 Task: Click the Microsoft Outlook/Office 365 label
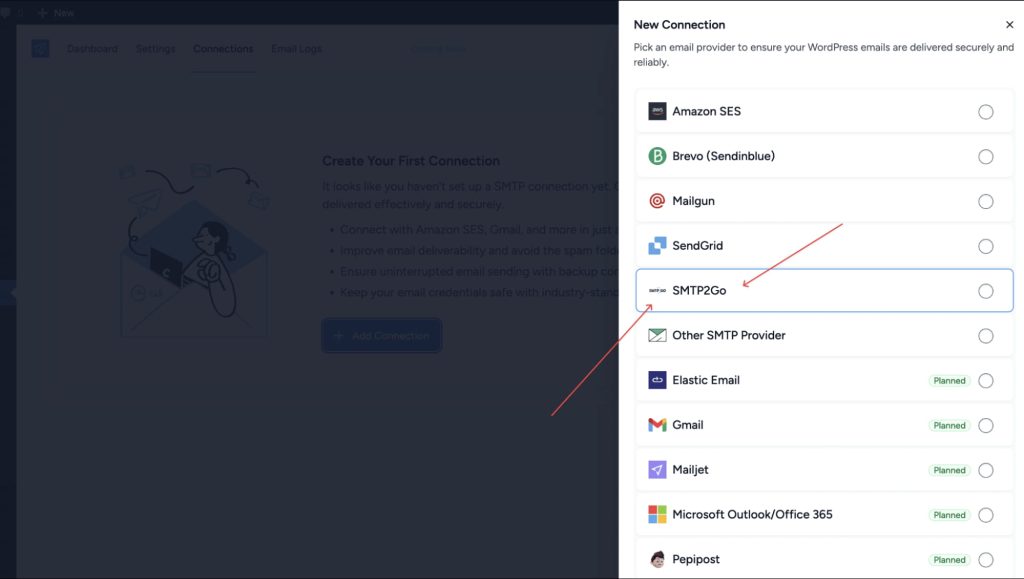tap(752, 514)
